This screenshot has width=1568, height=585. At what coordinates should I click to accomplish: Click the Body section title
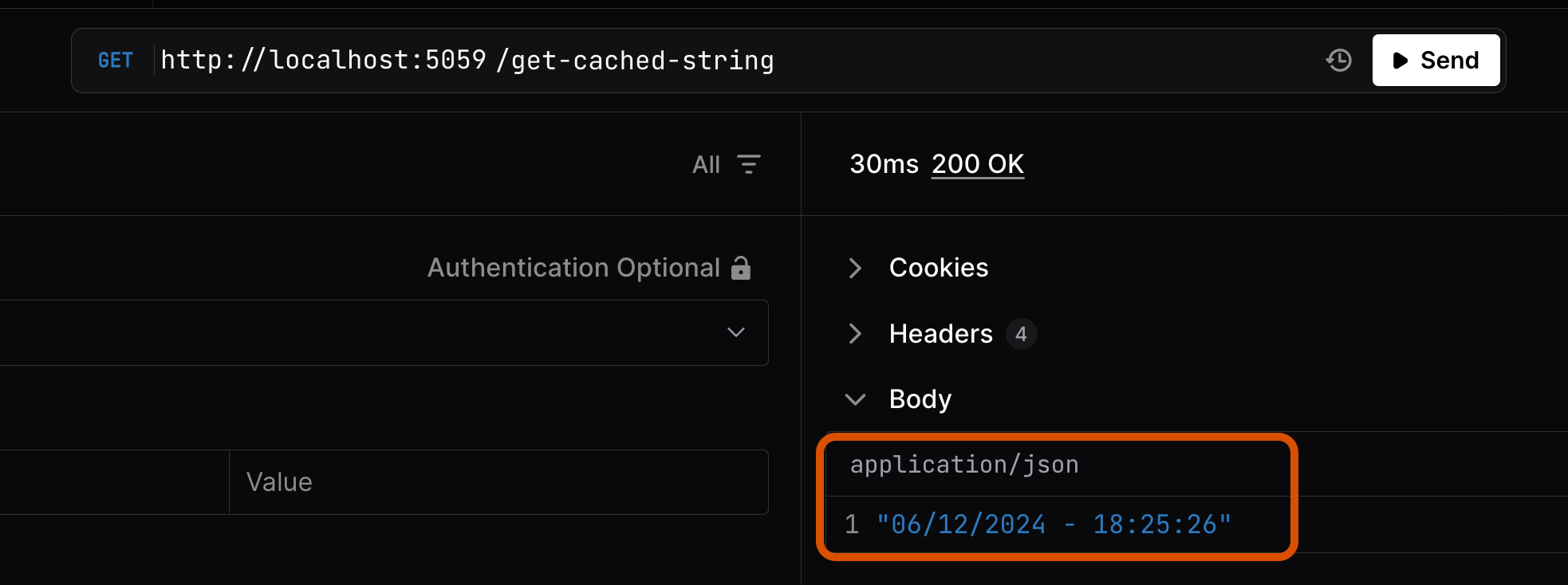pos(920,399)
